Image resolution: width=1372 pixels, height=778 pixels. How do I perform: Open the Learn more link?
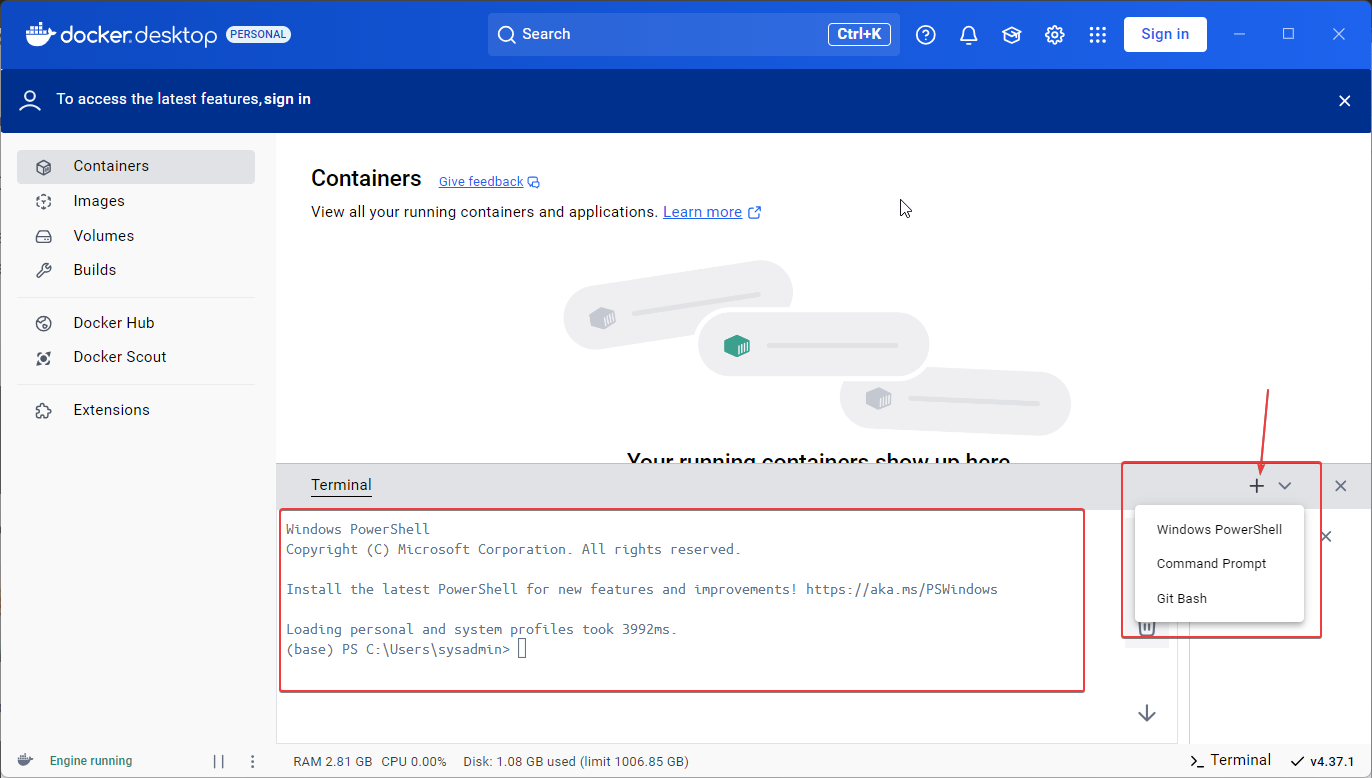[x=712, y=212]
